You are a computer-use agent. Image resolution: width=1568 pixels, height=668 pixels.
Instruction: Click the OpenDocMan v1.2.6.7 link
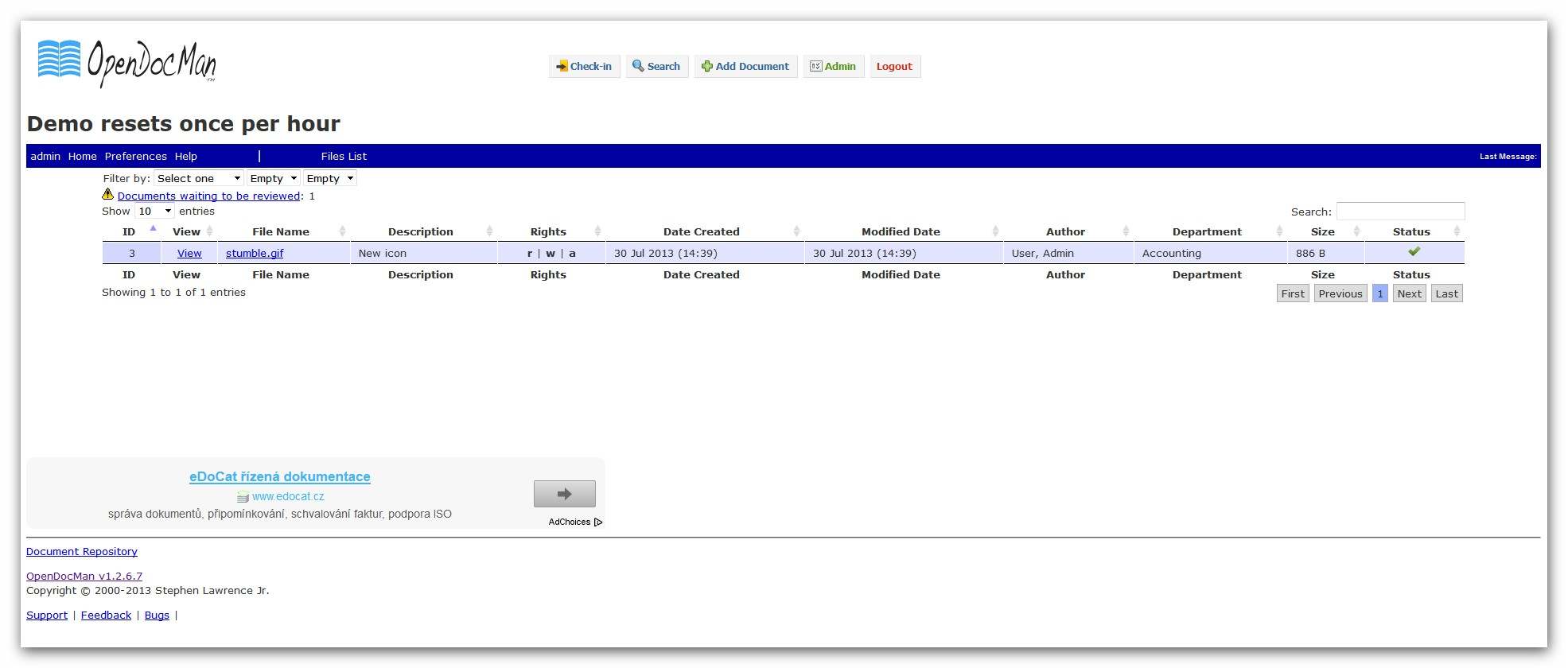point(84,576)
